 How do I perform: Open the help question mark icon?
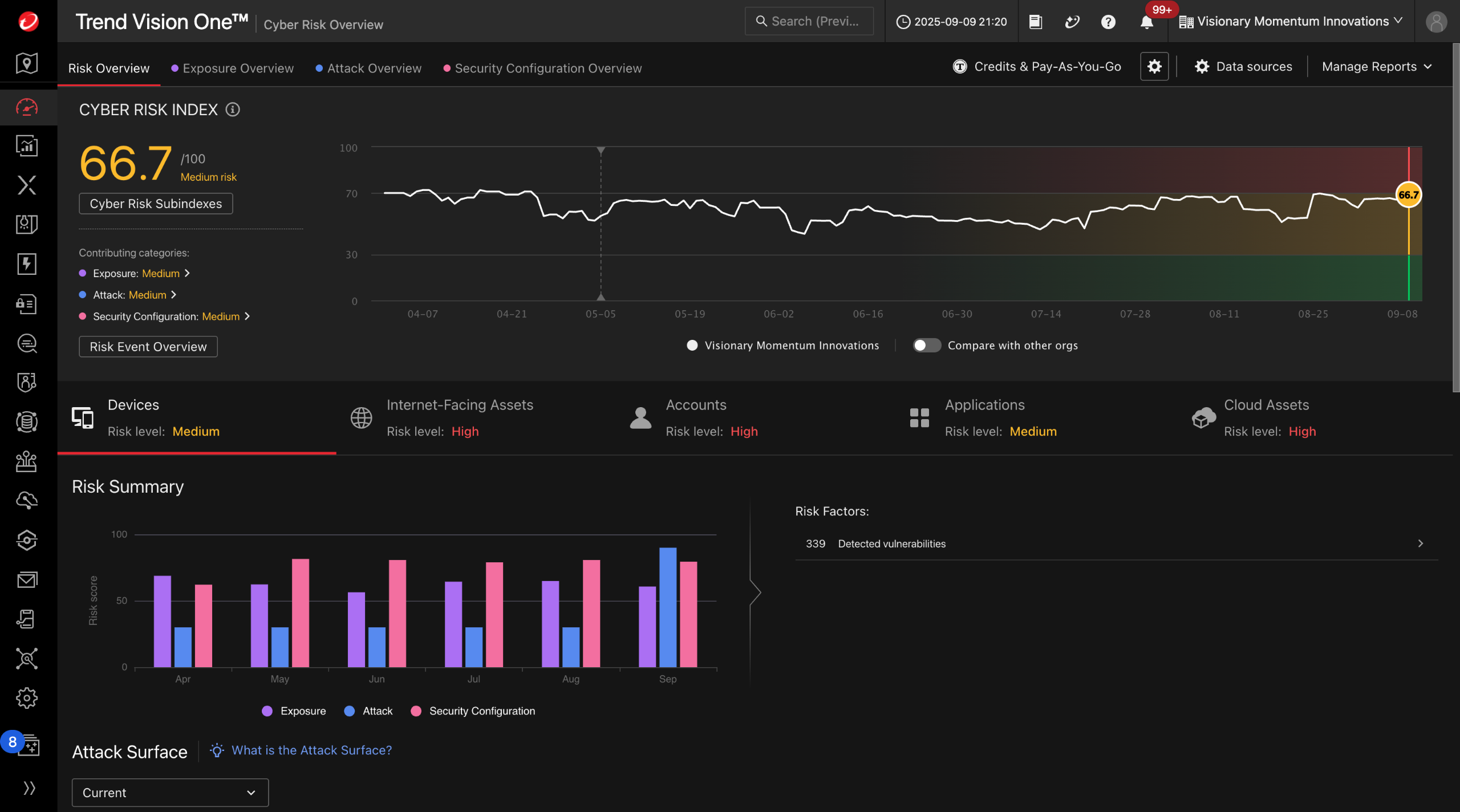coord(1108,22)
